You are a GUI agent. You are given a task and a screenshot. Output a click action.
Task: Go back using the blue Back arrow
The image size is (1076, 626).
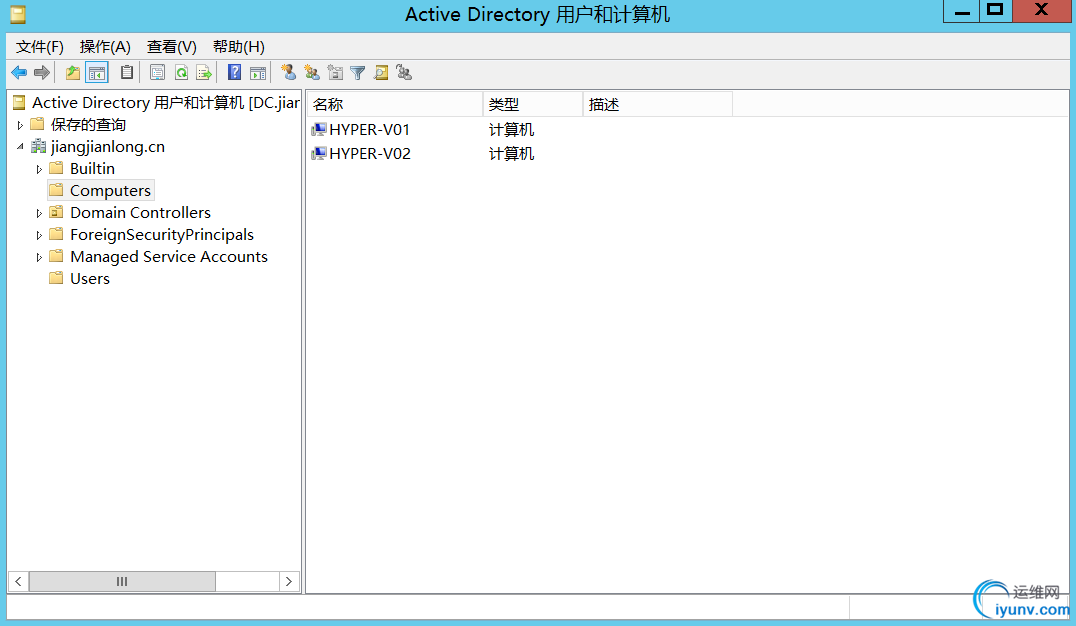(x=19, y=72)
